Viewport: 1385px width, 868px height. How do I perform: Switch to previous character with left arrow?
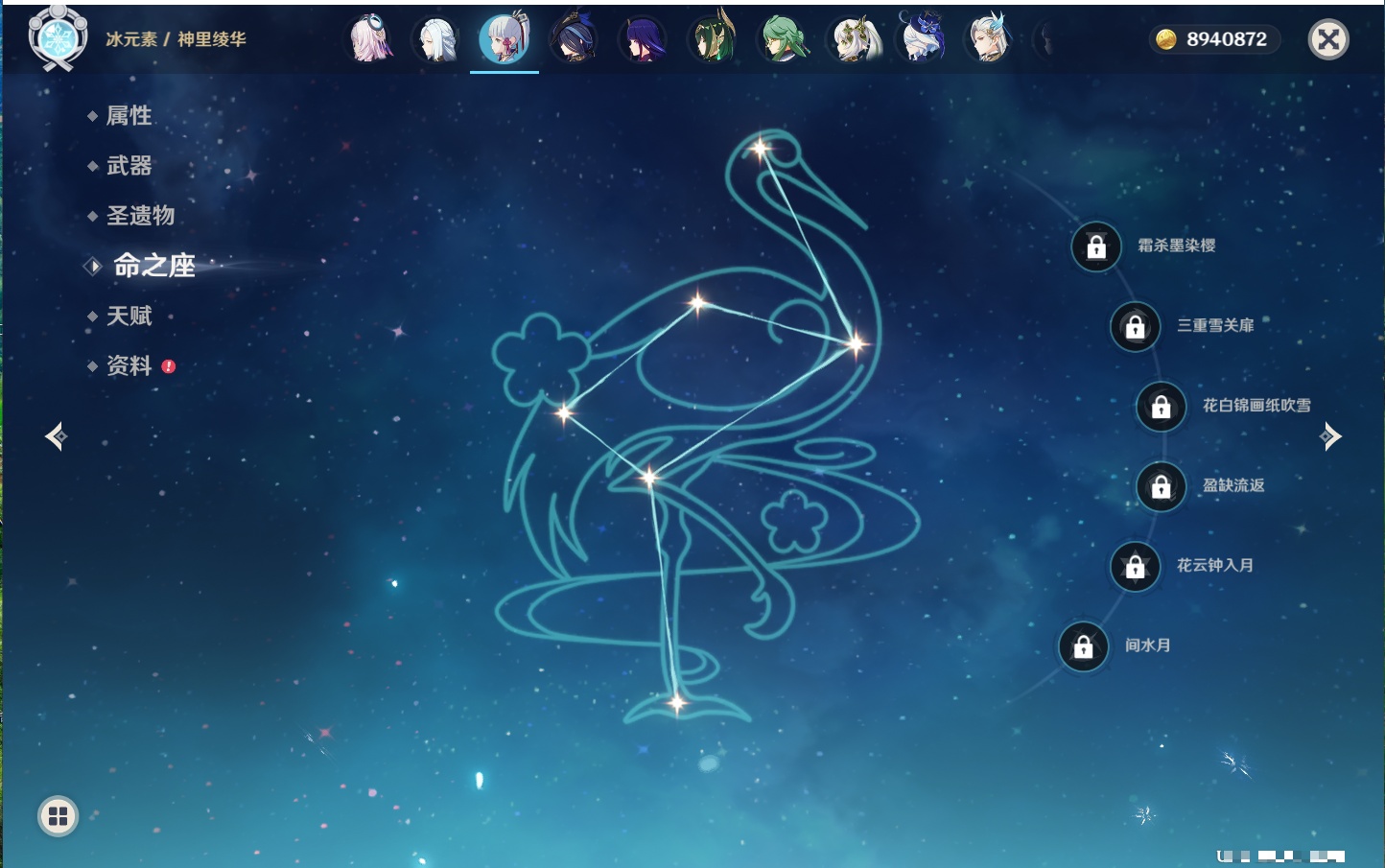[56, 436]
